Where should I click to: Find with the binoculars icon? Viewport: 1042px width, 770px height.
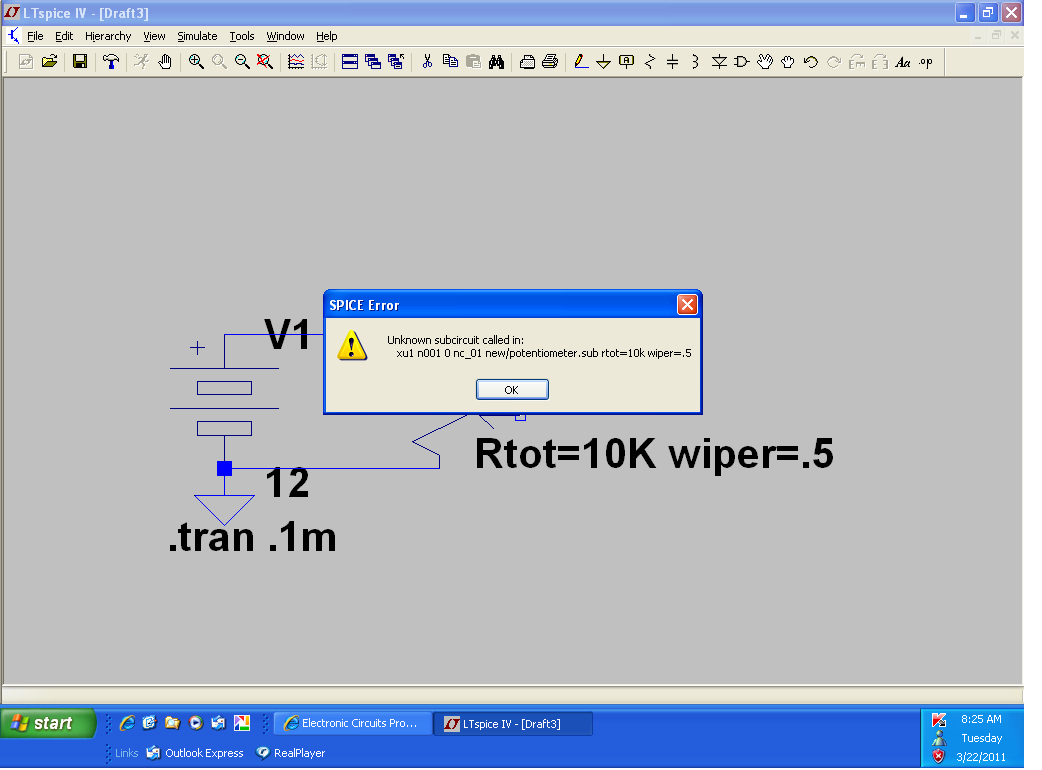(x=496, y=62)
